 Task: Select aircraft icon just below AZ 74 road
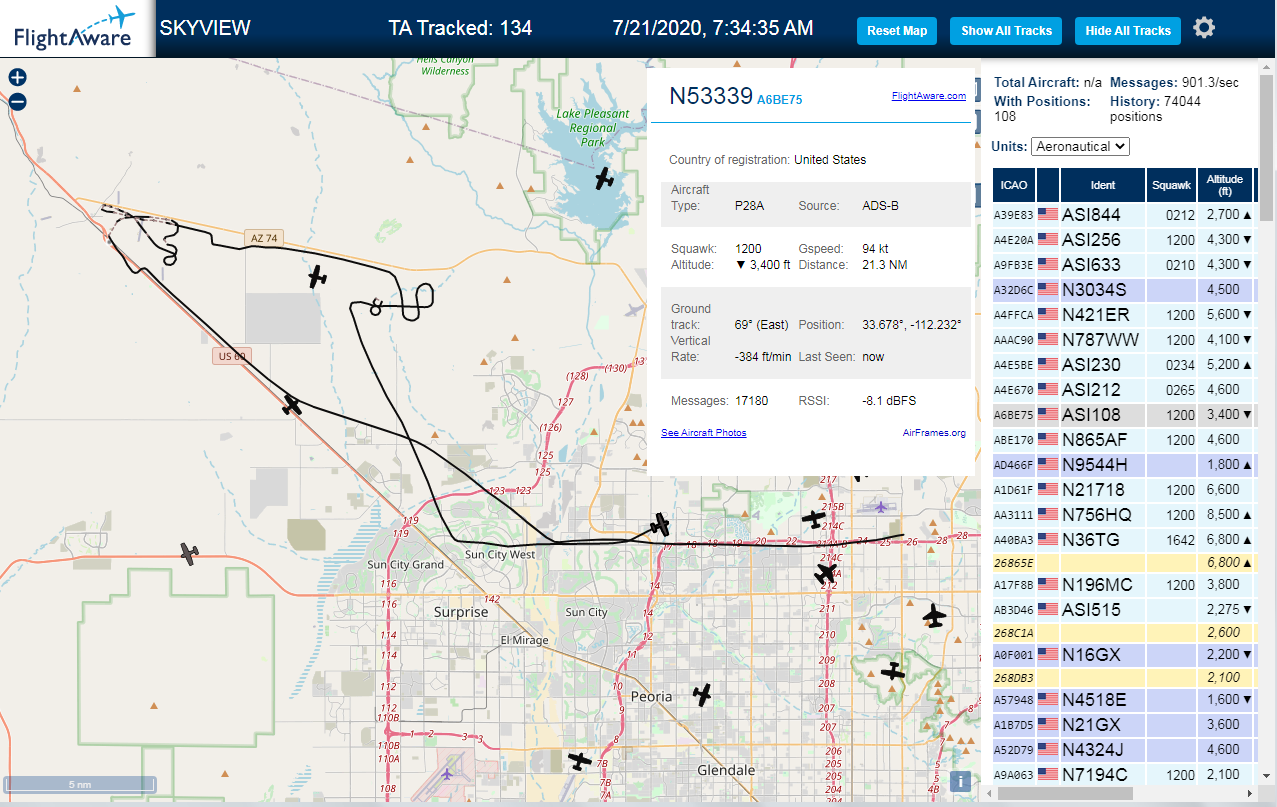pyautogui.click(x=318, y=277)
